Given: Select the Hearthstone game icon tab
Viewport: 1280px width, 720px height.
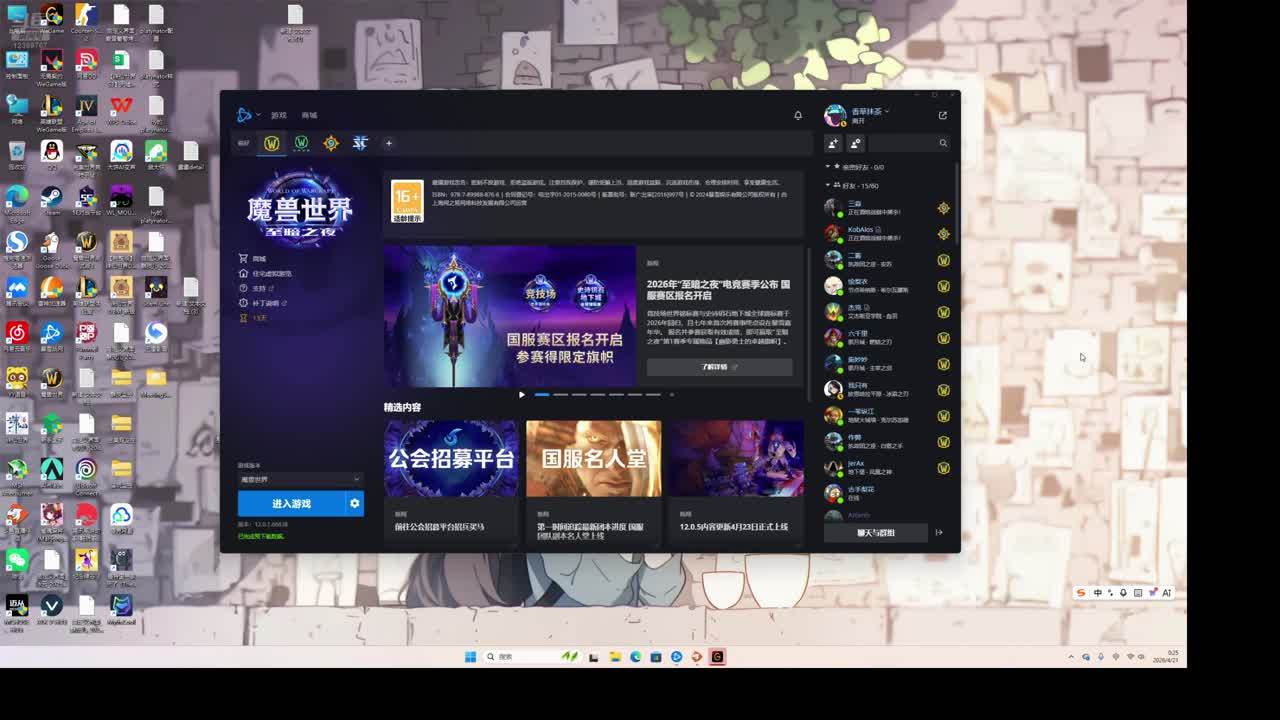Looking at the screenshot, I should tap(331, 143).
